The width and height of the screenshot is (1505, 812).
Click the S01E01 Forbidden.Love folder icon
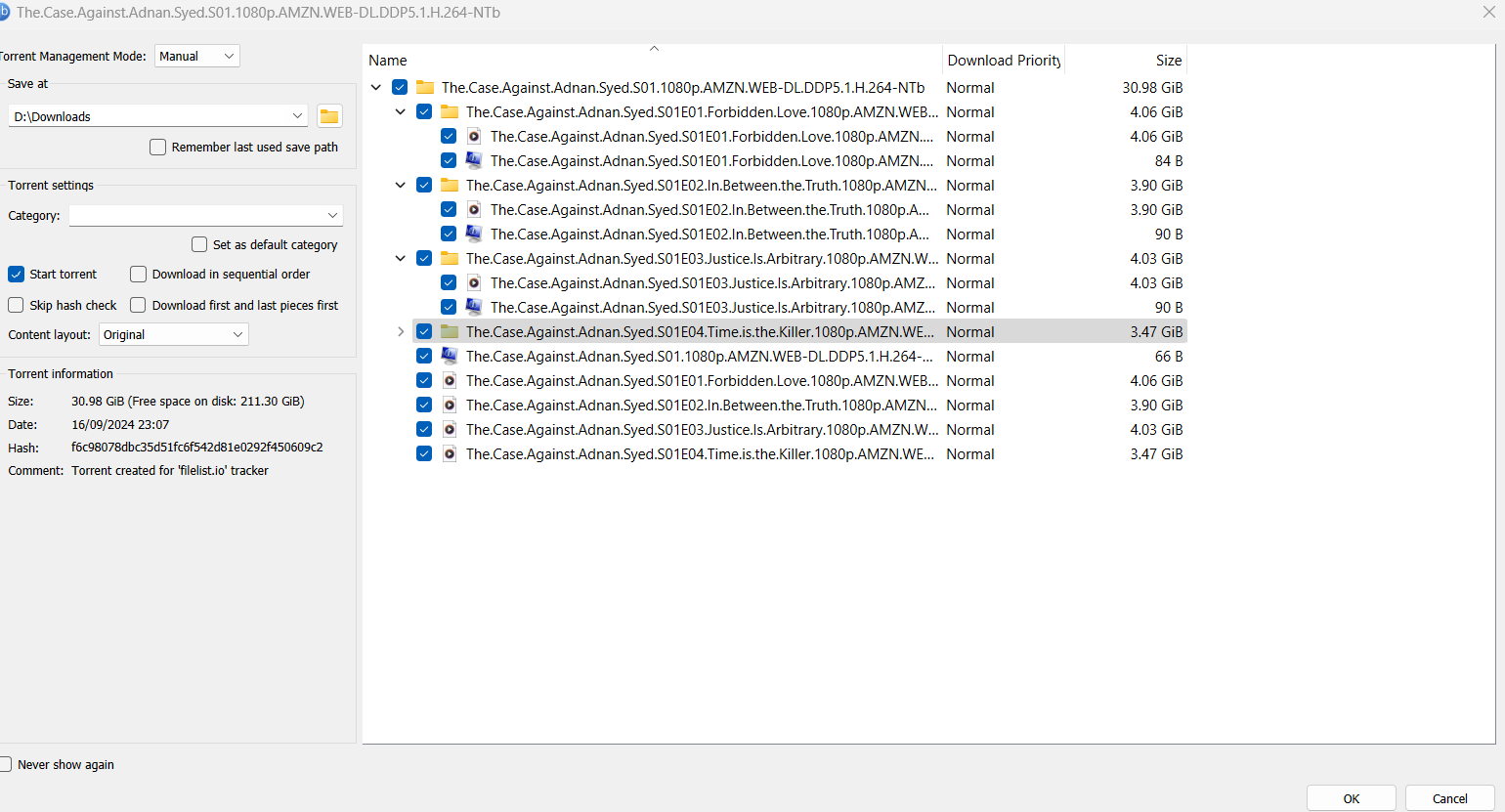pyautogui.click(x=450, y=112)
